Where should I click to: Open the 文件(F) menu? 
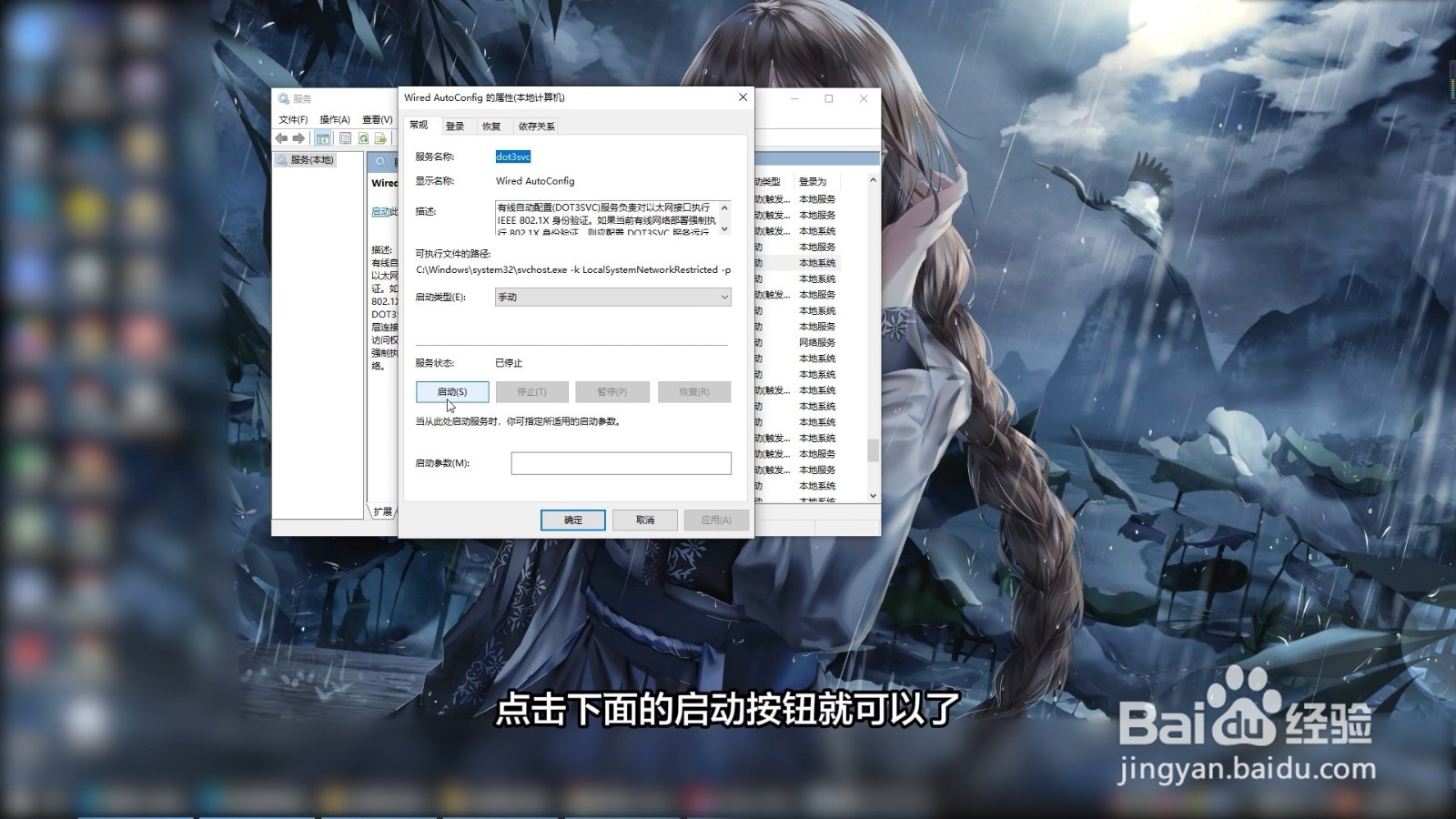(x=293, y=119)
